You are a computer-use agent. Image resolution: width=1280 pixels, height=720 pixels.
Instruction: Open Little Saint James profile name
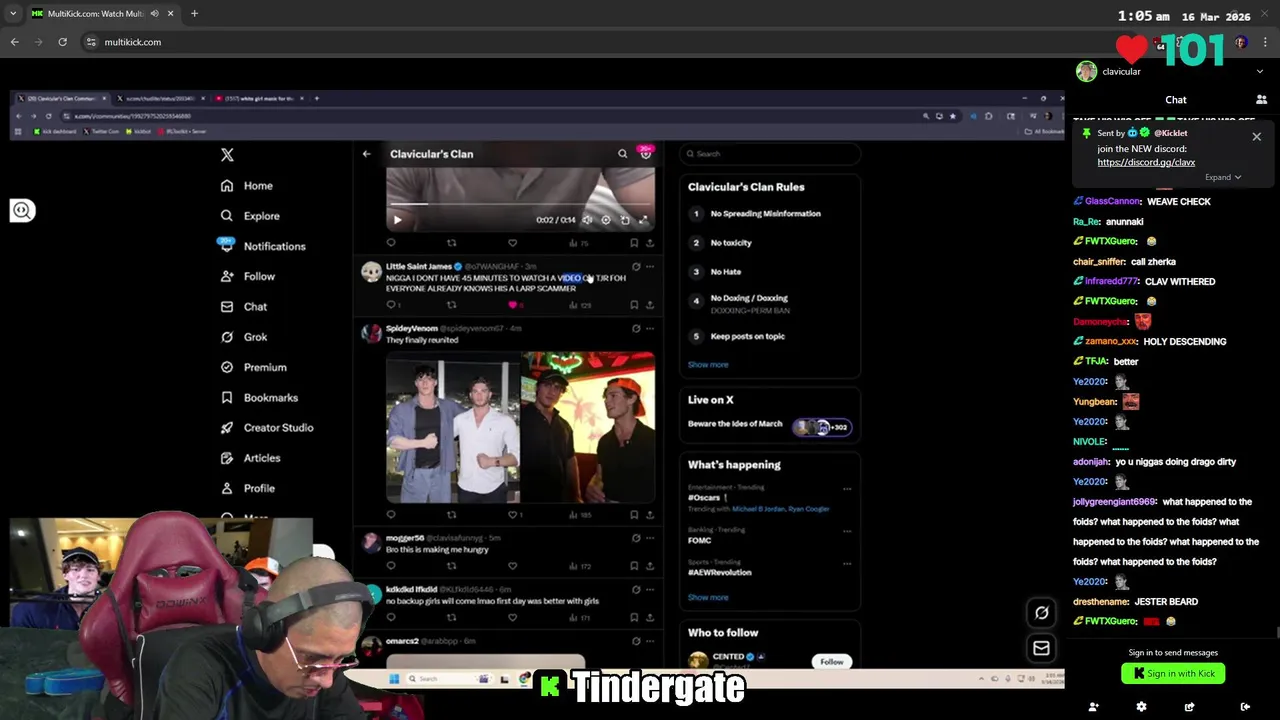coord(419,267)
